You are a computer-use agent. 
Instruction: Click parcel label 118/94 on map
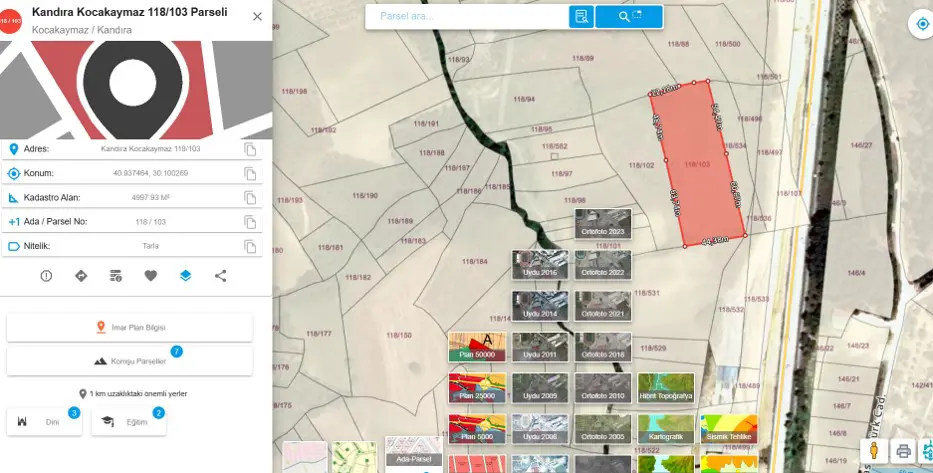click(x=524, y=99)
